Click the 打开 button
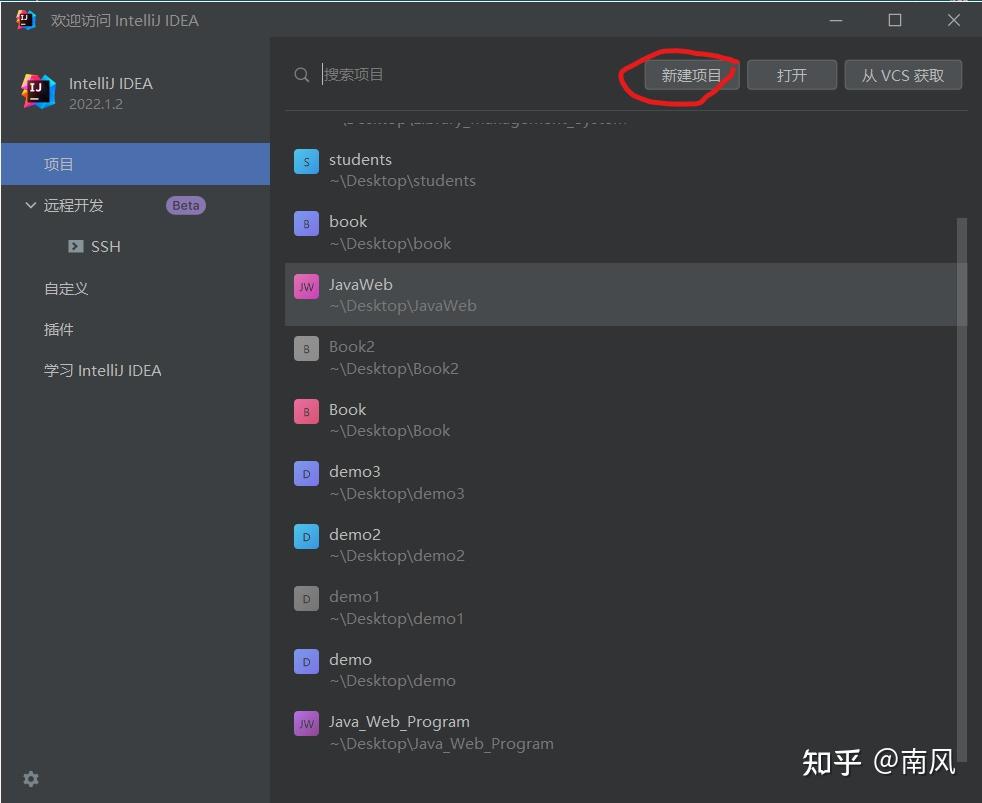 click(x=792, y=75)
